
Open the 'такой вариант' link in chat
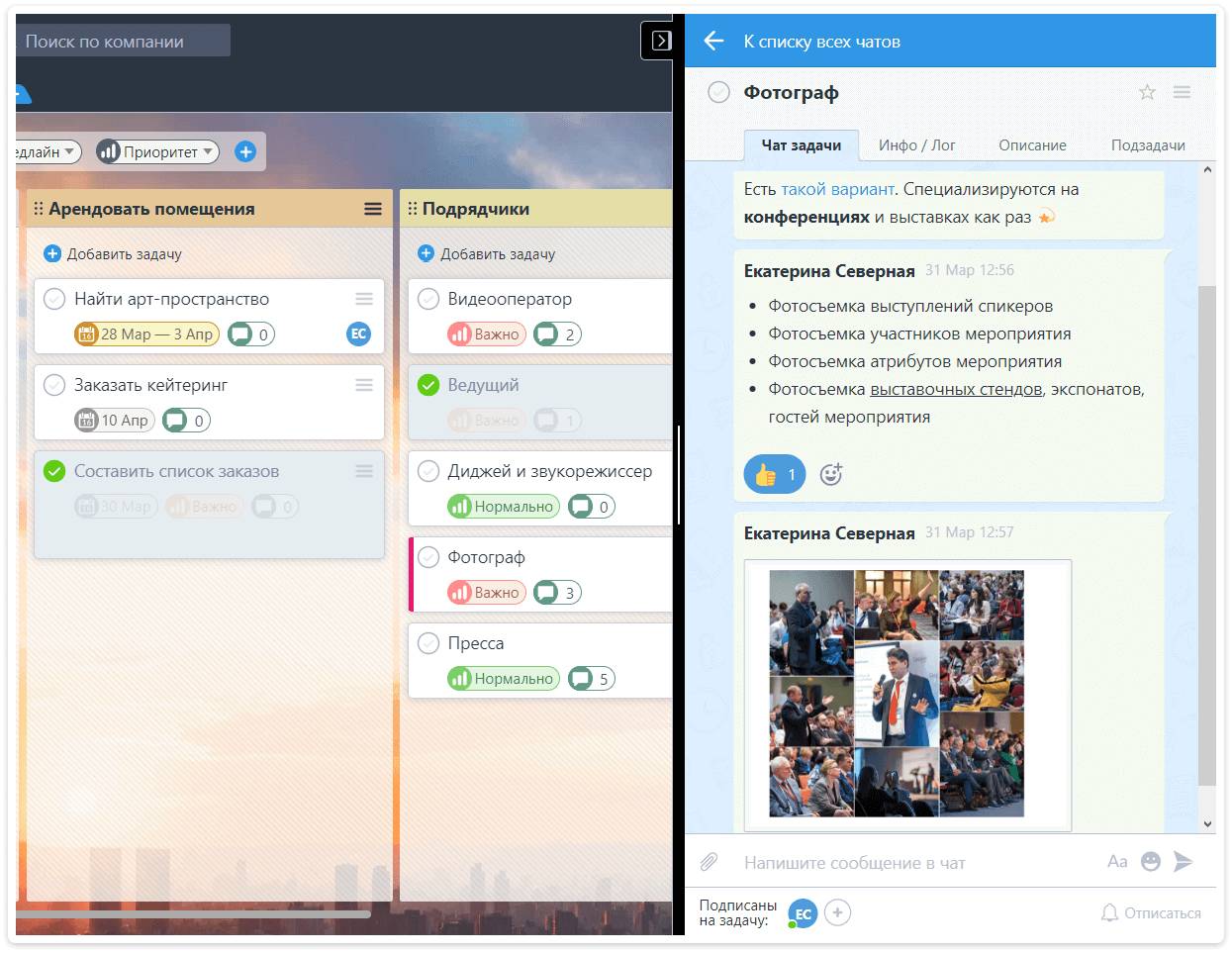pos(837,189)
